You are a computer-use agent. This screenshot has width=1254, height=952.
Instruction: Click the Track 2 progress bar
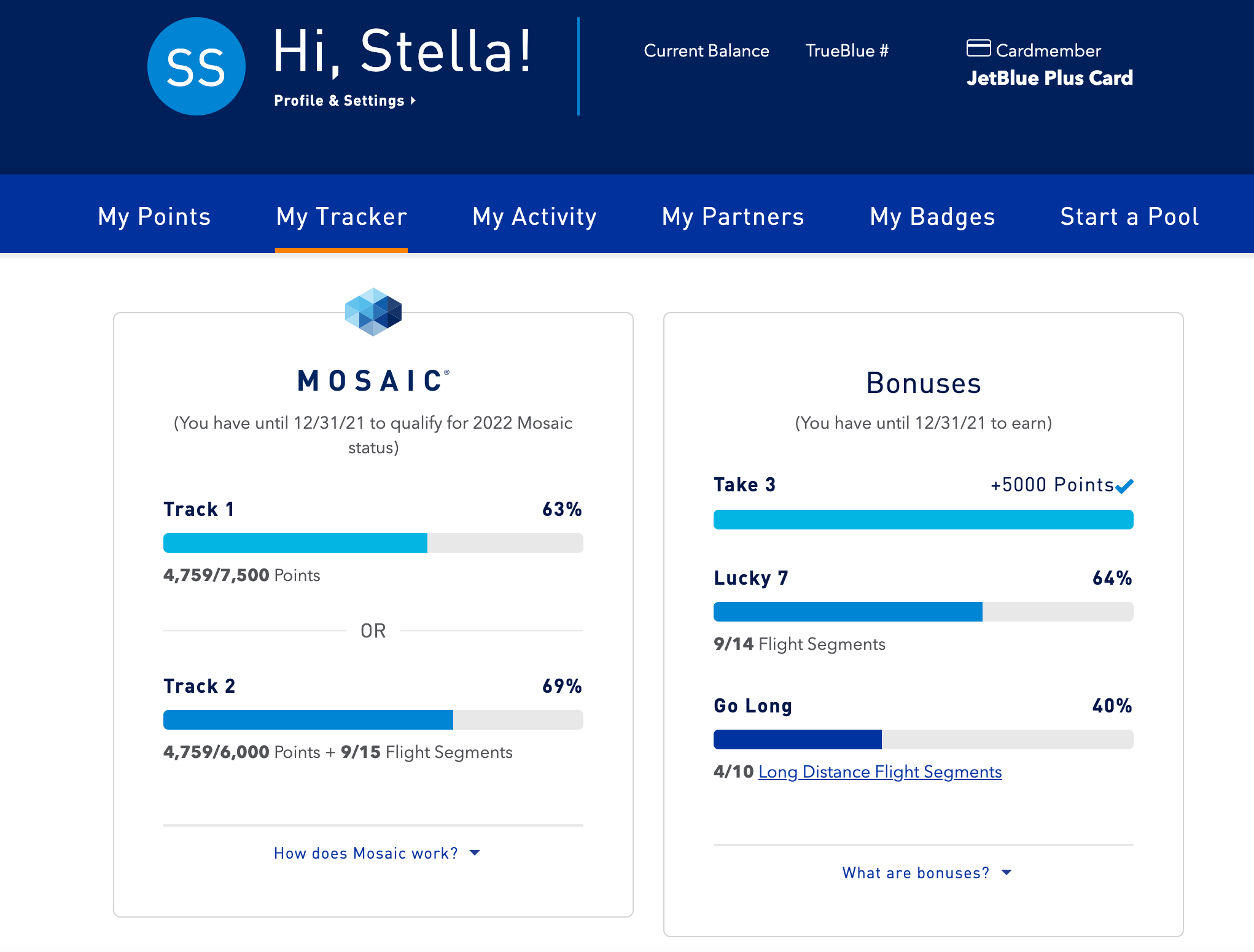(372, 719)
